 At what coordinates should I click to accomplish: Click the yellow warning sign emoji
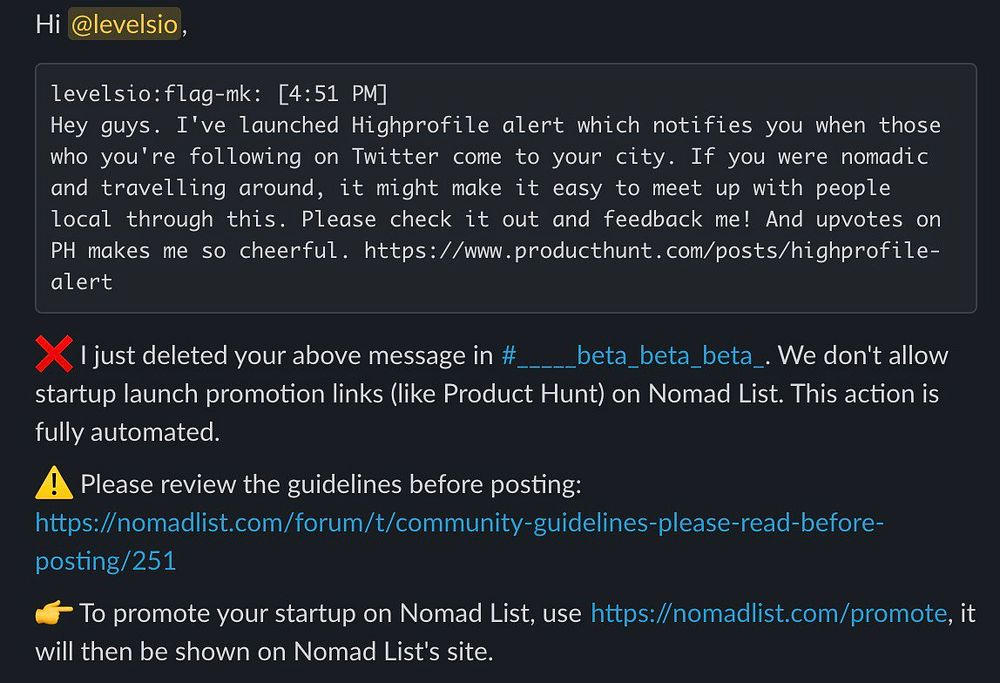pyautogui.click(x=54, y=485)
